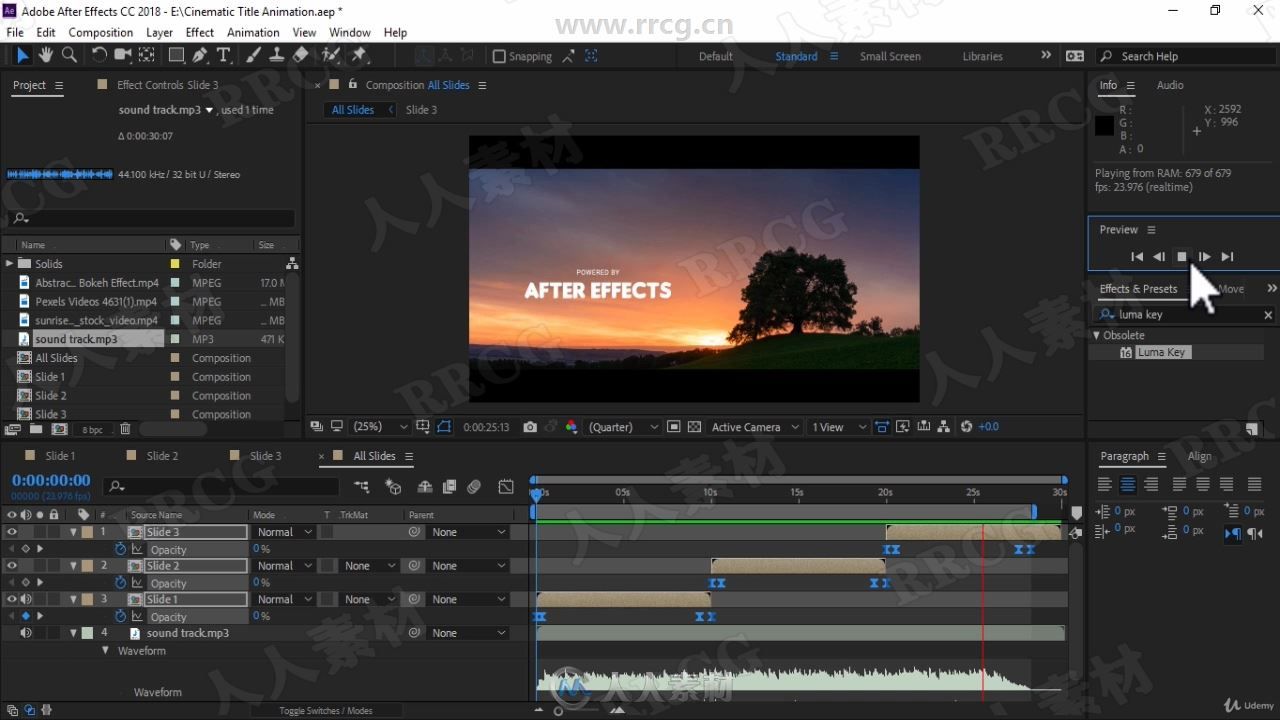Viewport: 1280px width, 720px height.
Task: Open the Effect menu
Action: pyautogui.click(x=200, y=32)
